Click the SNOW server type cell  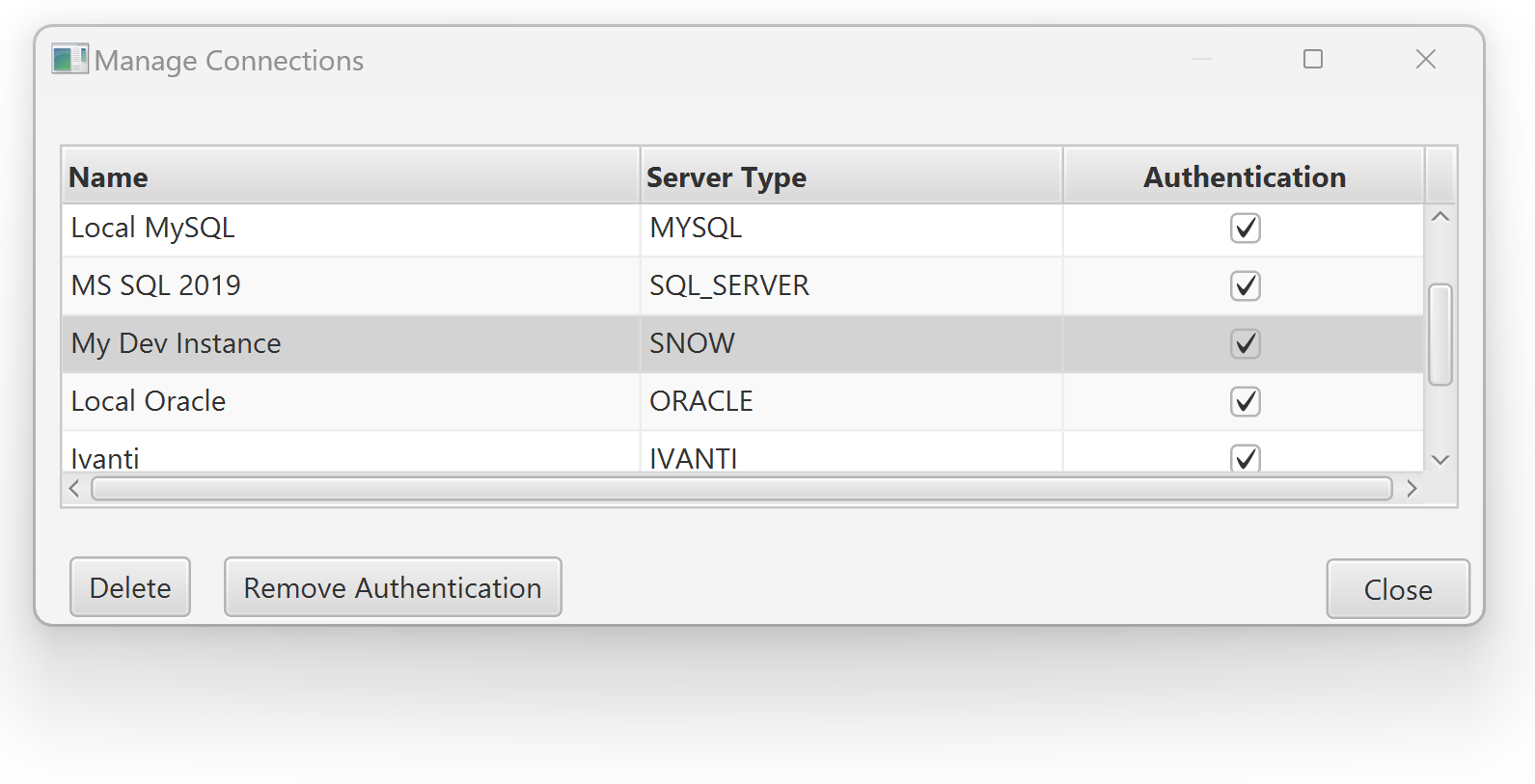(852, 344)
